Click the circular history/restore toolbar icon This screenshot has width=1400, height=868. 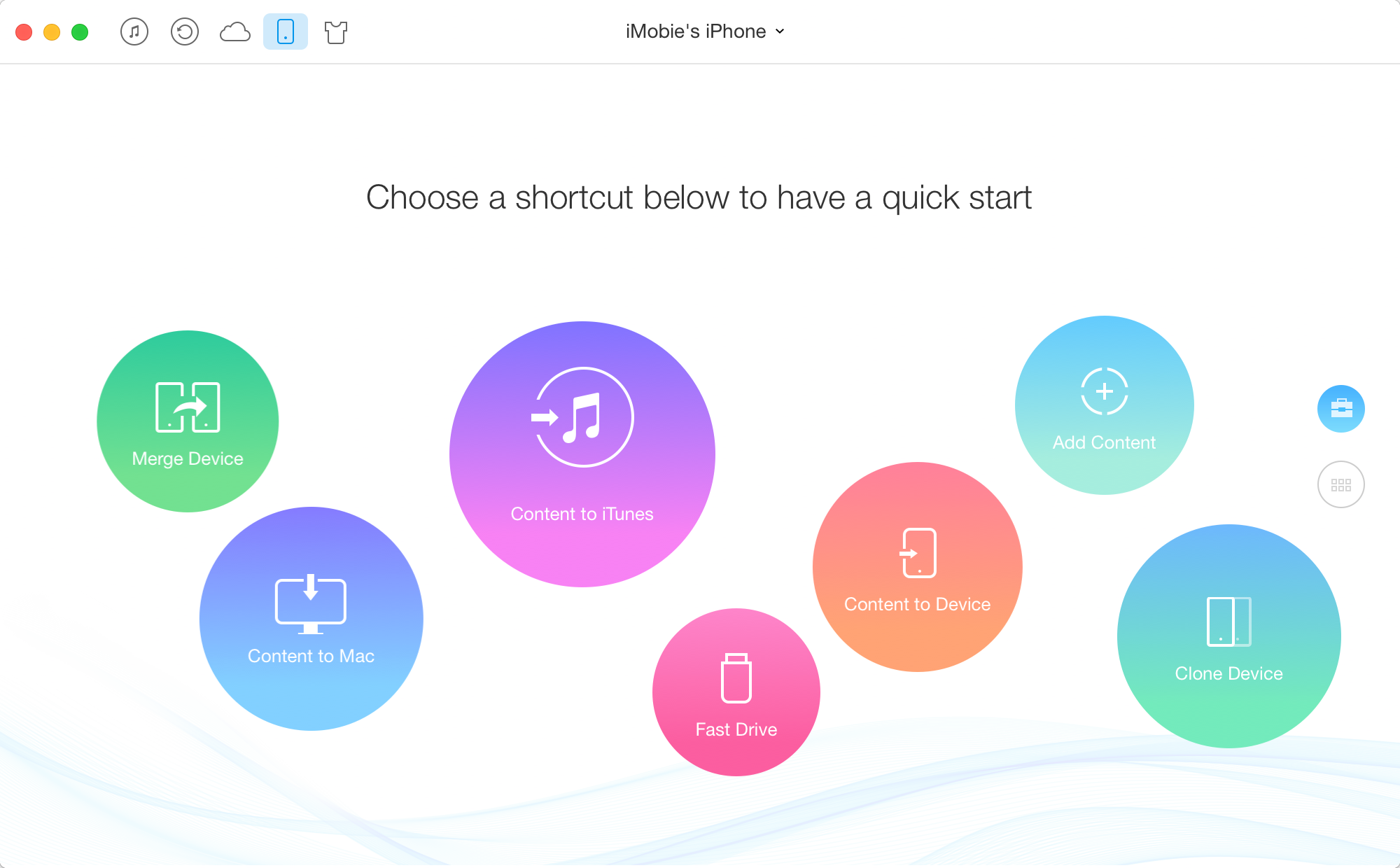(184, 32)
